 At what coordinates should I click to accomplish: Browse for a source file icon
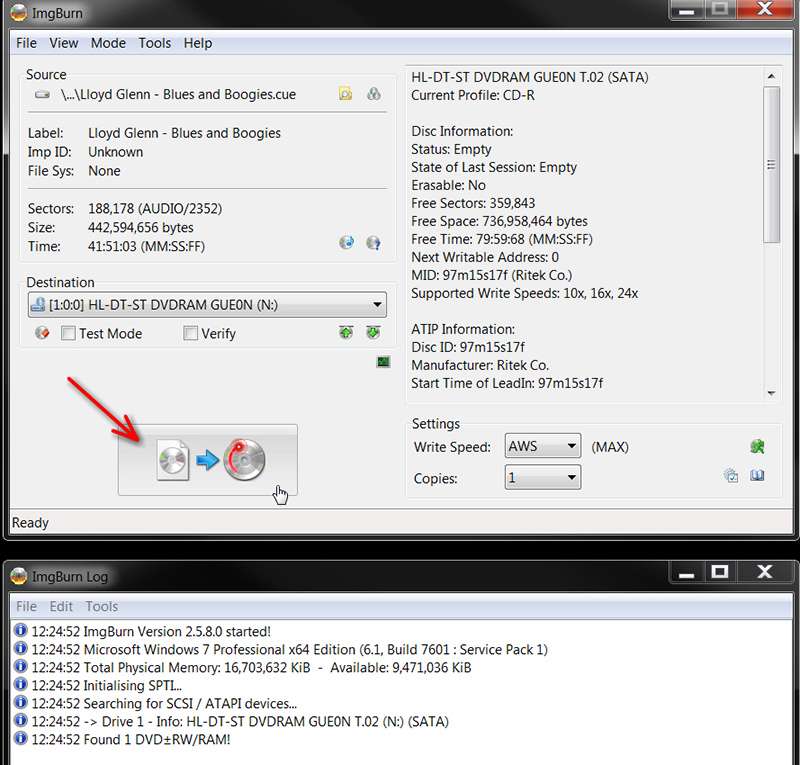(345, 94)
